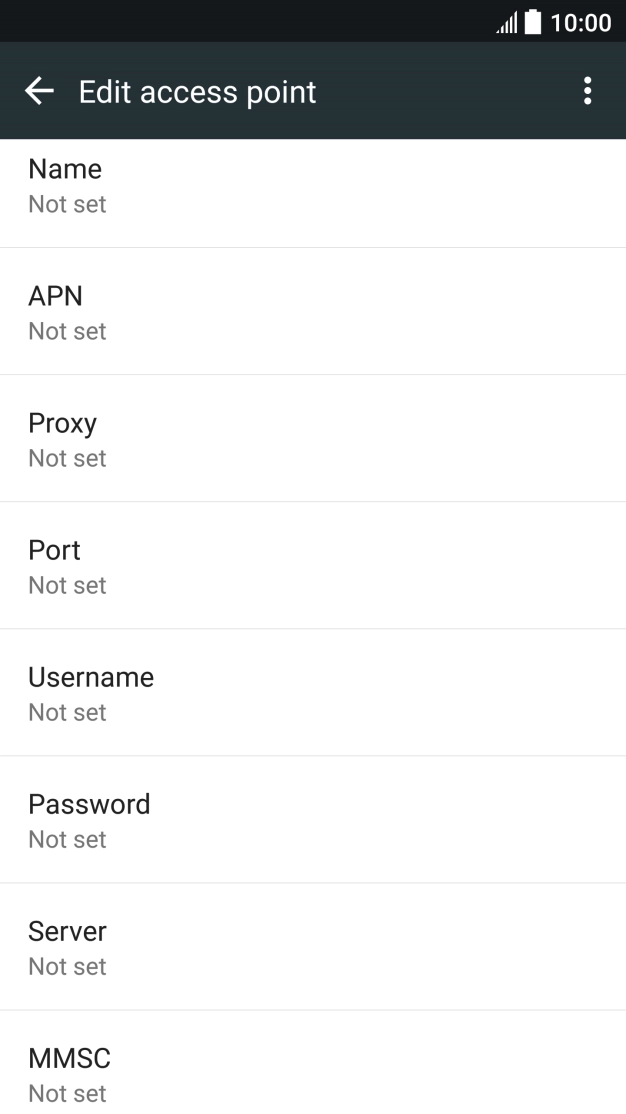Tap Not set value under MMSC
The image size is (626, 1114).
(x=67, y=1093)
